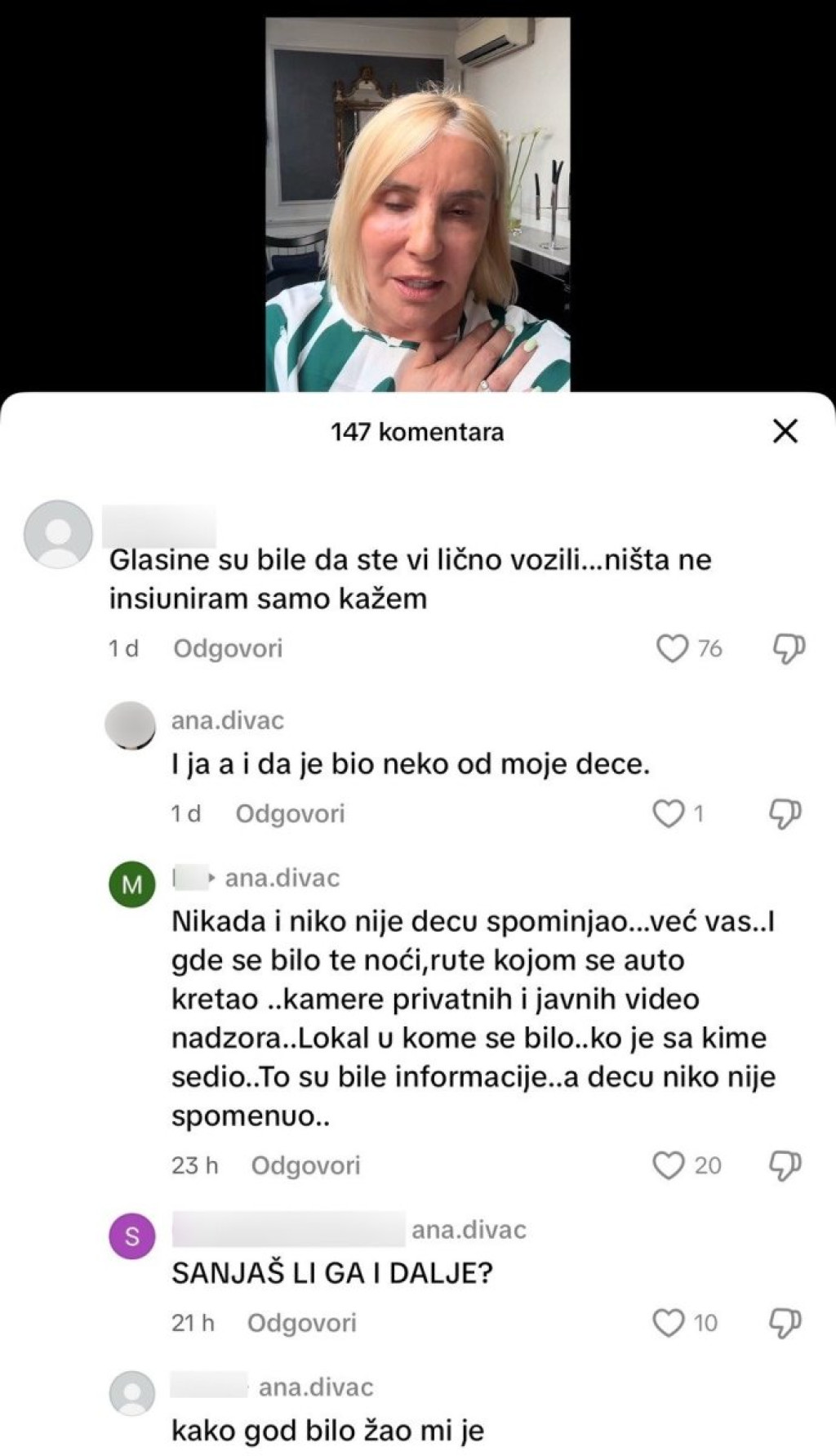Open the gray avatar of the top commenter
Viewport: 836px width, 1456px height.
pos(58,534)
